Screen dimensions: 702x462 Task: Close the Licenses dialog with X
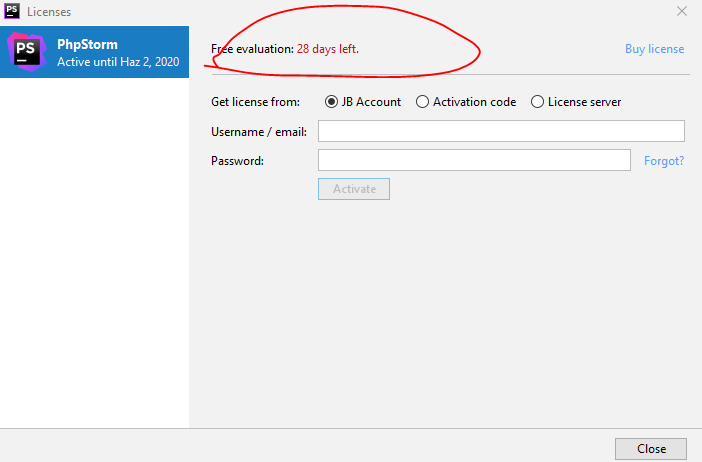682,11
